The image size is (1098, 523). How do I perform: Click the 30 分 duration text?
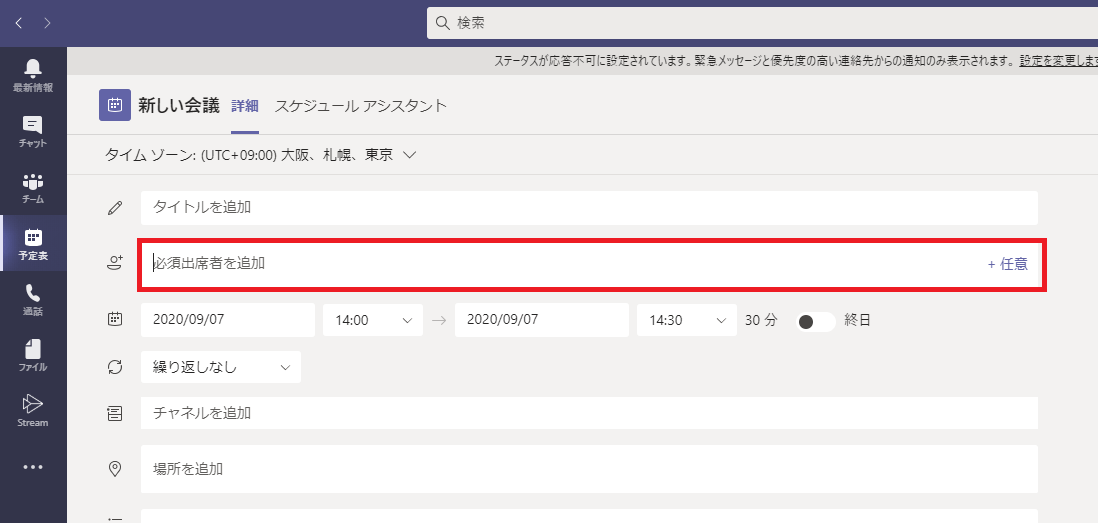(x=761, y=321)
